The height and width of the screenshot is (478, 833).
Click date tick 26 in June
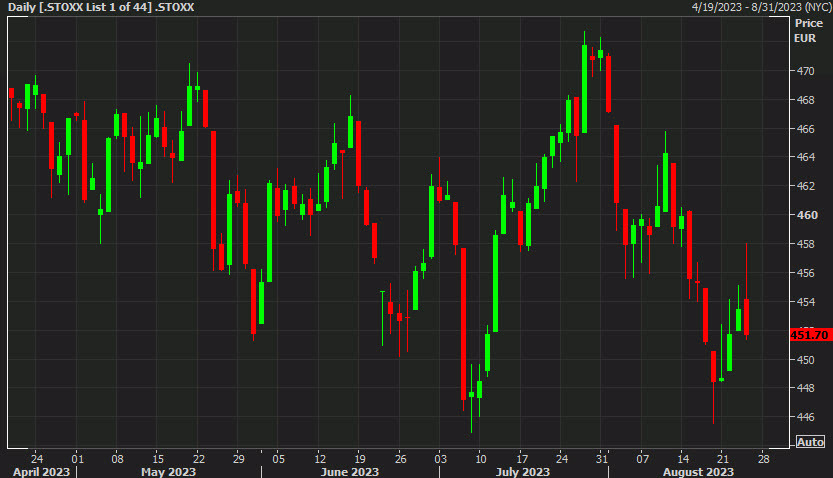point(401,459)
